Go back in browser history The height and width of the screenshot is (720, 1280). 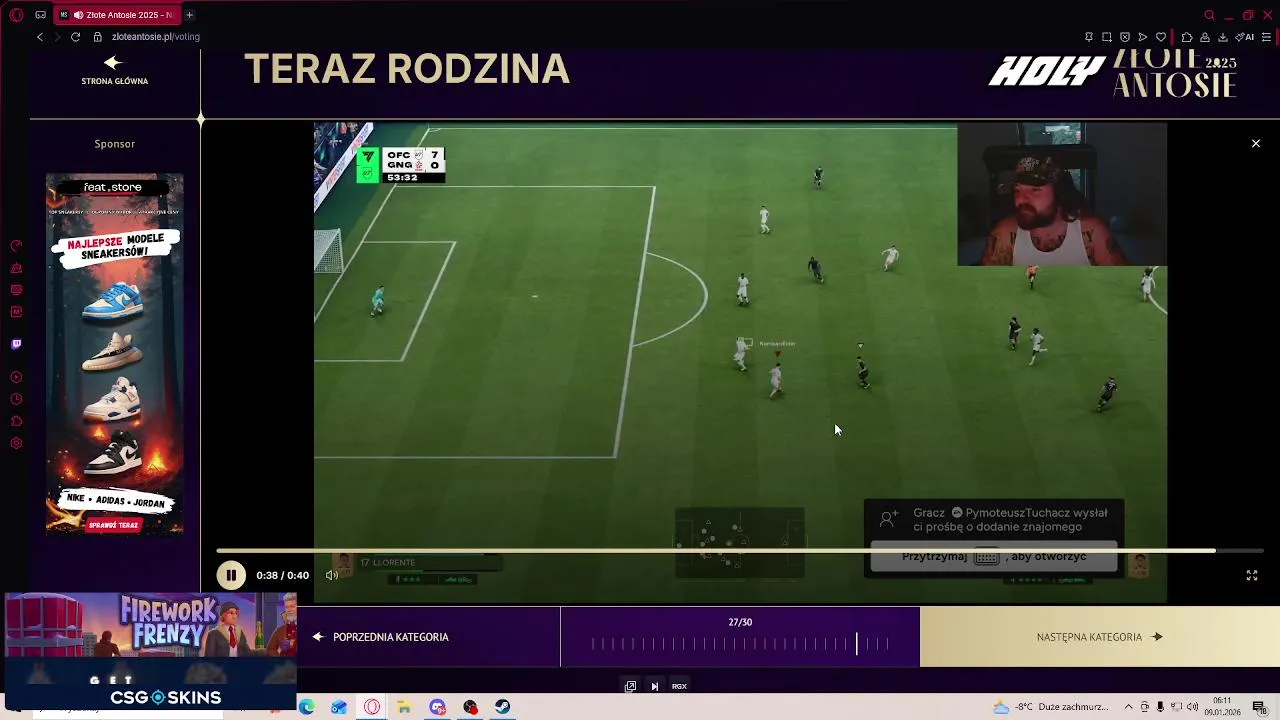click(40, 37)
